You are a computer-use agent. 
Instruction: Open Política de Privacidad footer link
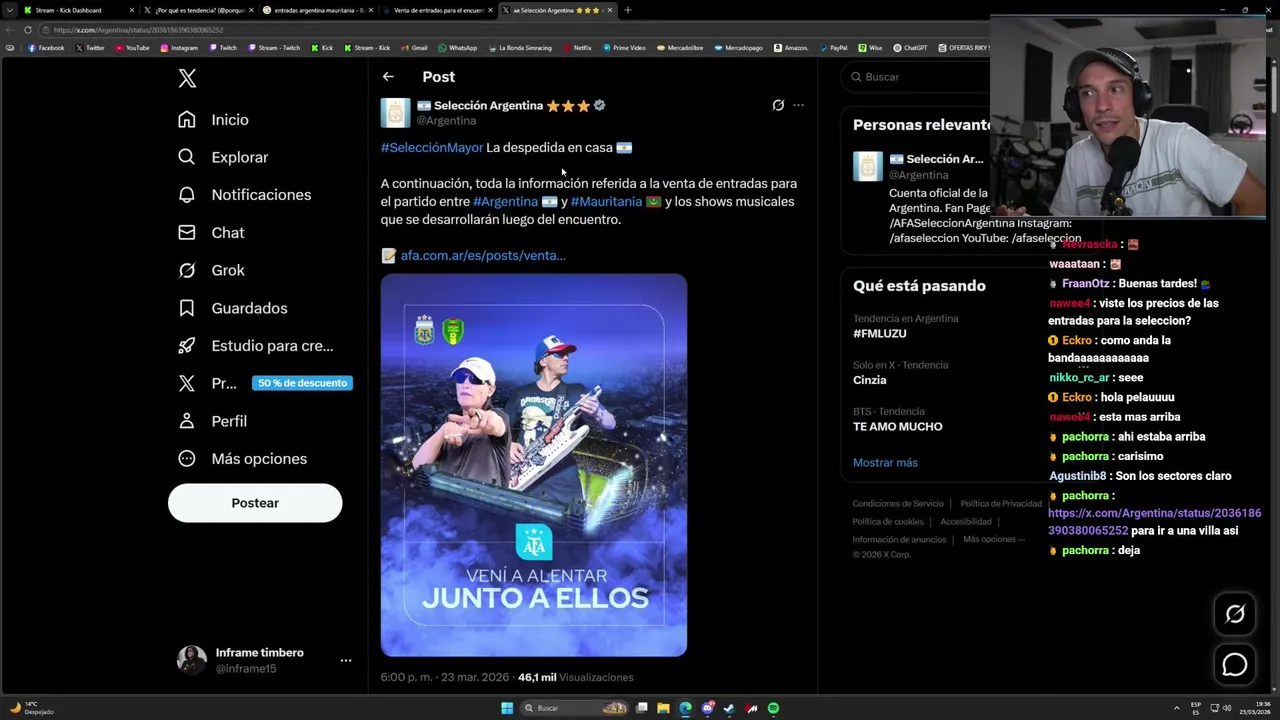[1001, 504]
